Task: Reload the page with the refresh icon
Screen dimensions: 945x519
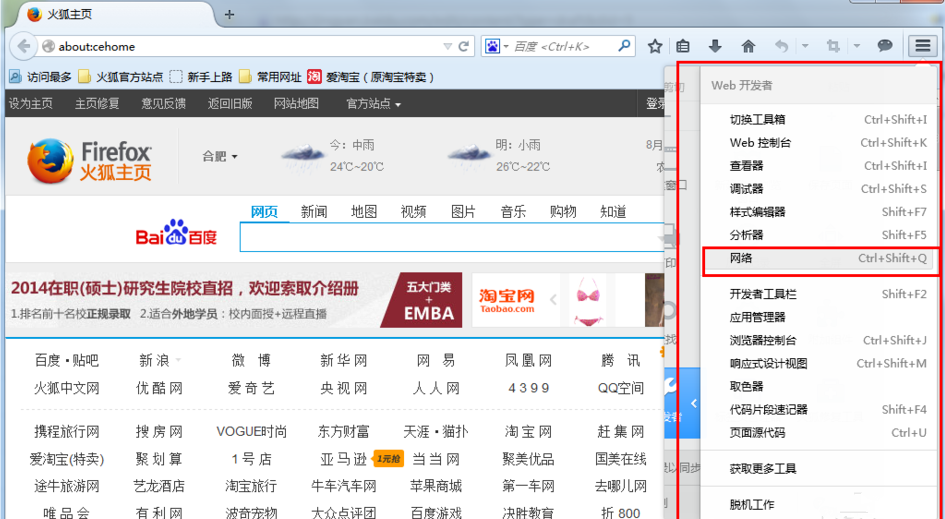Action: pos(463,46)
